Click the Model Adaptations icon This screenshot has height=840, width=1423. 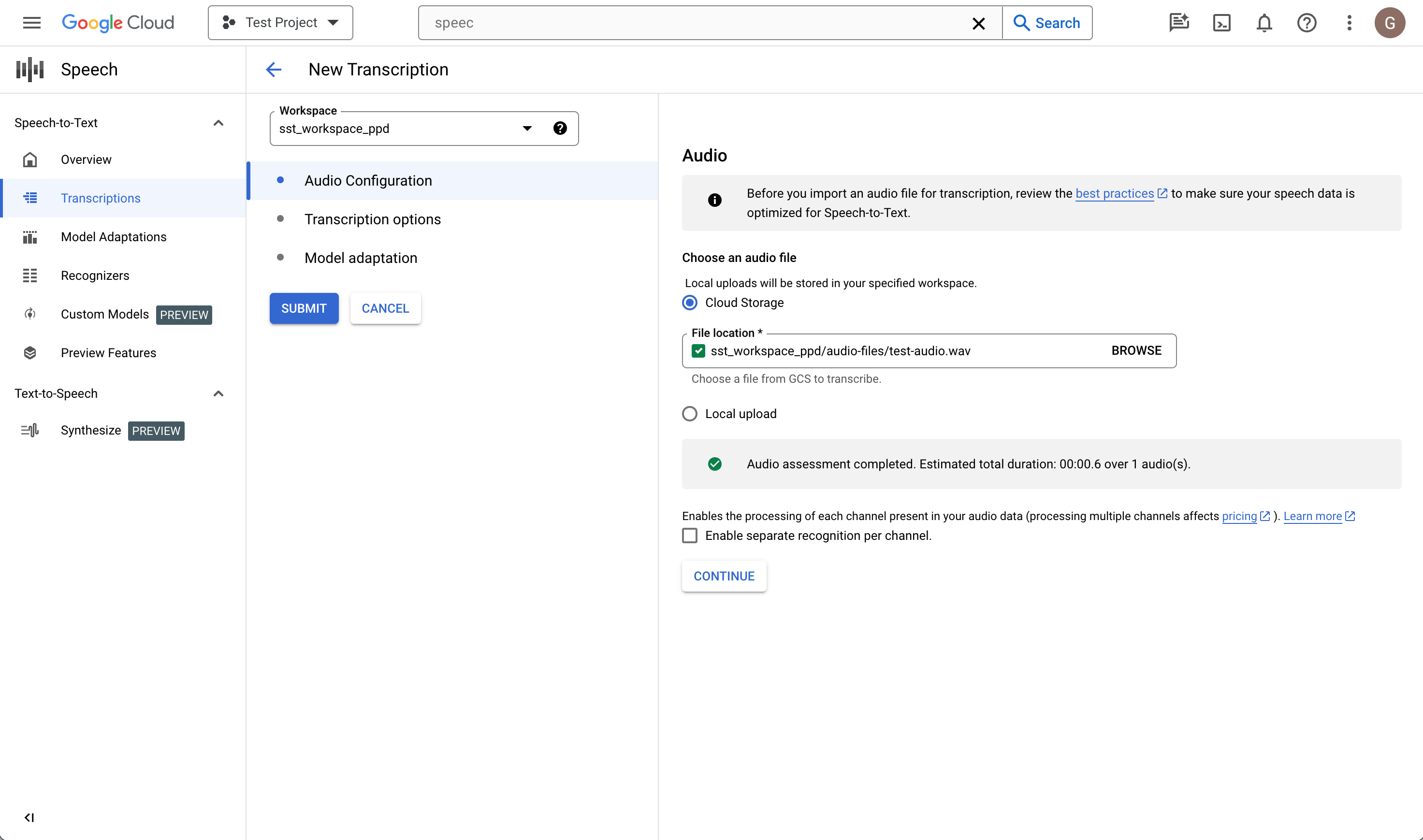29,237
